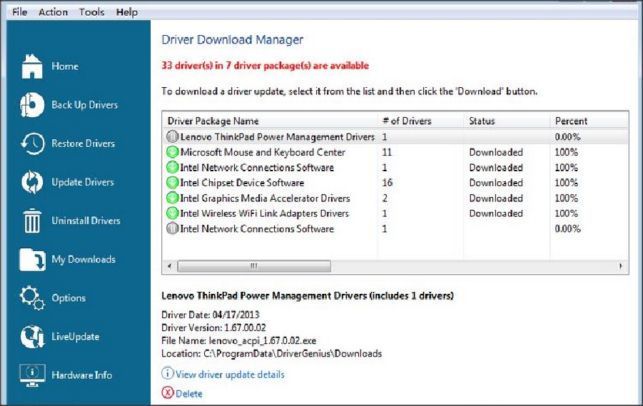Viewport: 643px width, 406px height.
Task: Open Back Up Drivers section
Action: tap(84, 105)
